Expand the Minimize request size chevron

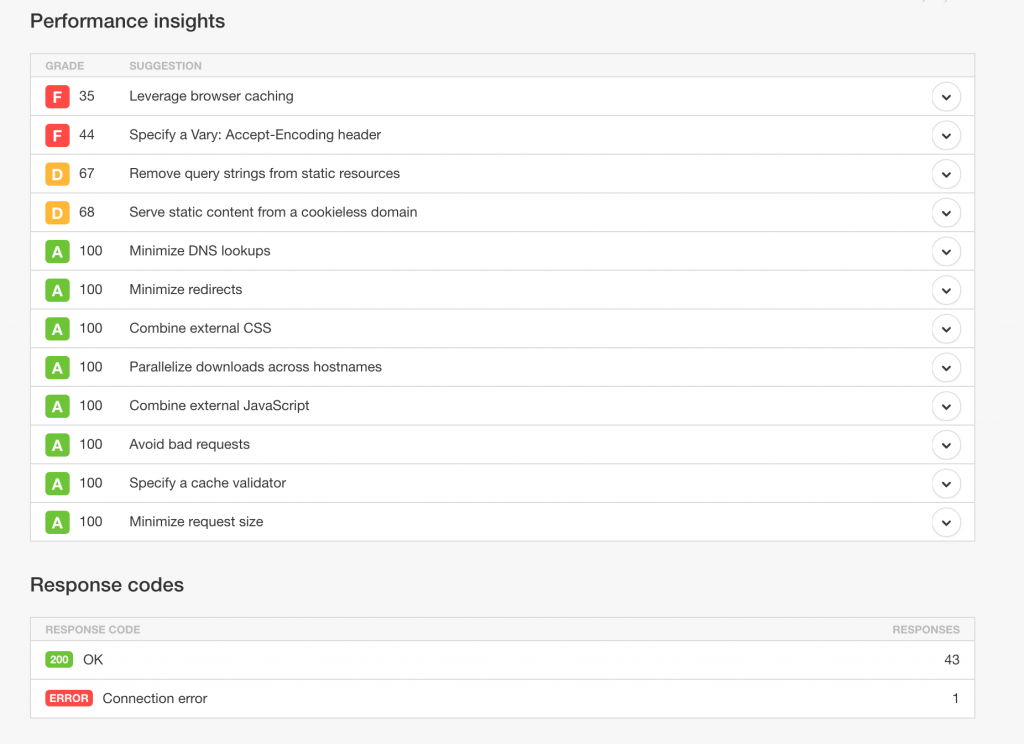(x=946, y=523)
